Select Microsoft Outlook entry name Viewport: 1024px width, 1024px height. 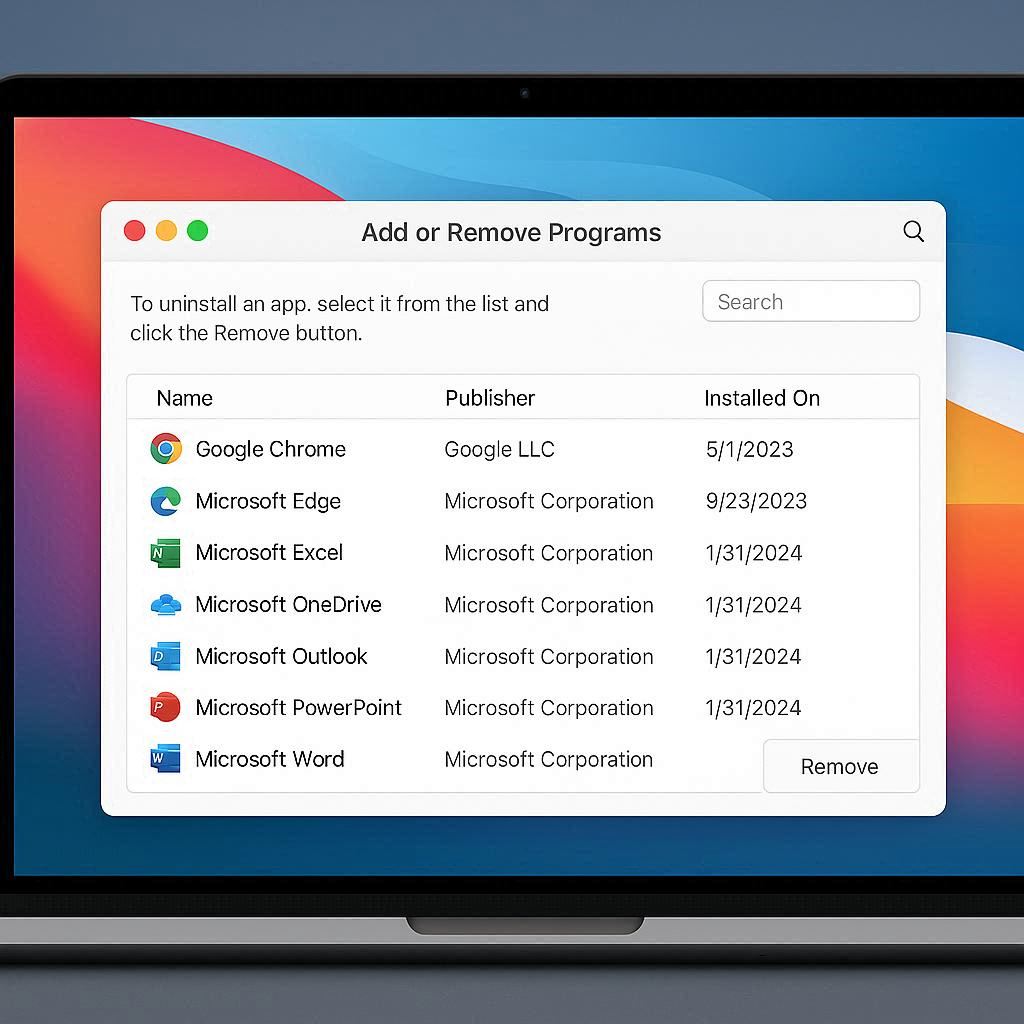(x=282, y=657)
